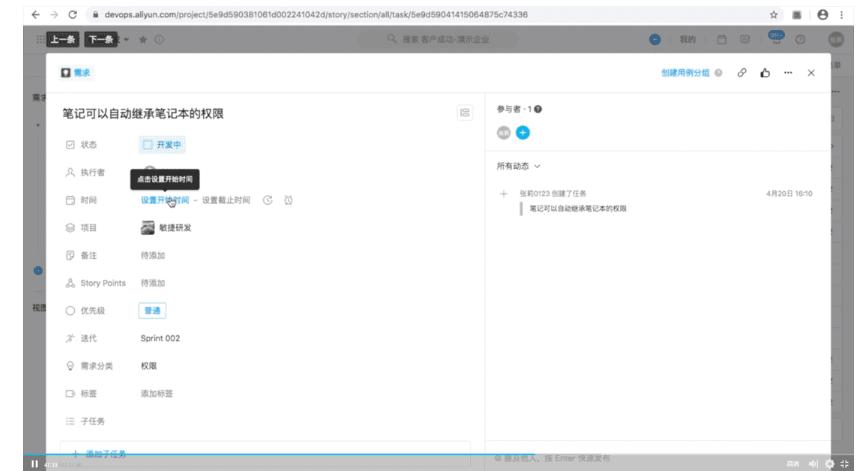Viewport: 862px width, 471px height.
Task: Pause the video playback
Action: coord(35,464)
